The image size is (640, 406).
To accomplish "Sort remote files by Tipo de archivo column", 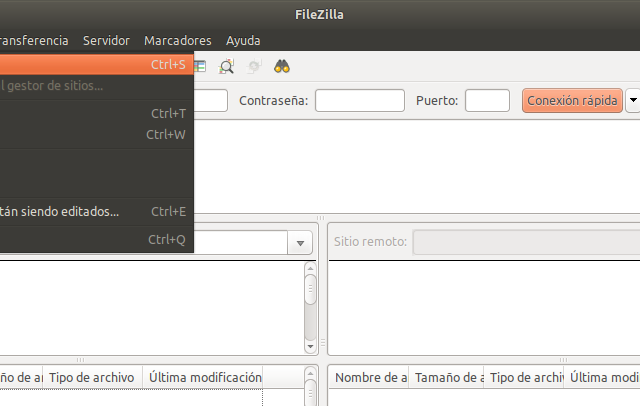I will [524, 377].
